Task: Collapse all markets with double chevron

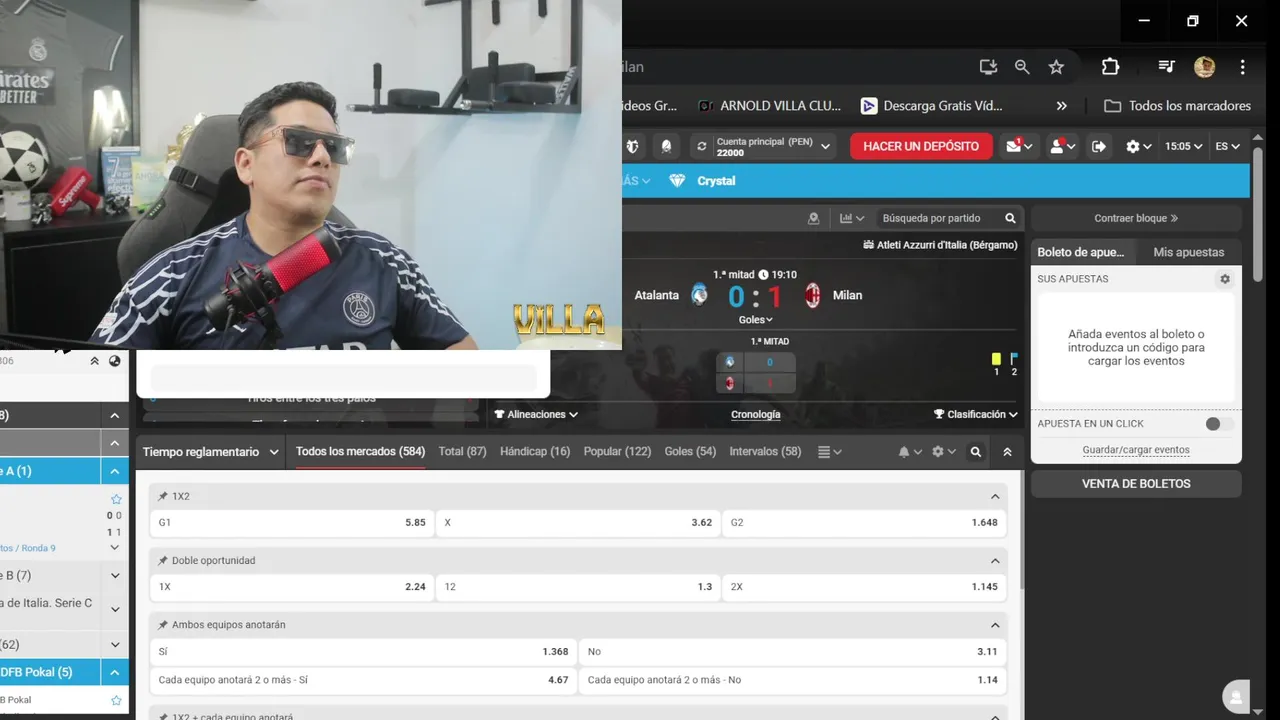Action: click(1007, 452)
